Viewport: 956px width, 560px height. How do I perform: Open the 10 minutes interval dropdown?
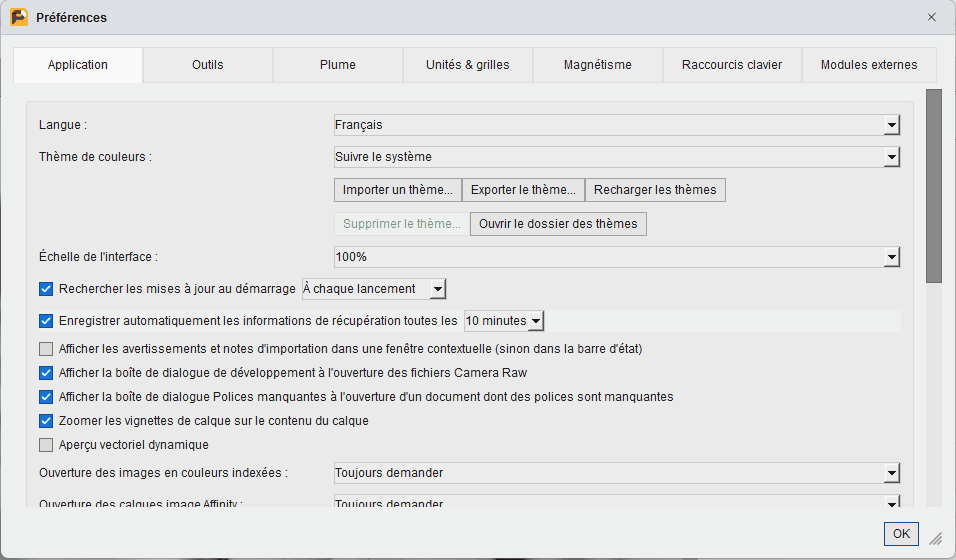click(504, 321)
